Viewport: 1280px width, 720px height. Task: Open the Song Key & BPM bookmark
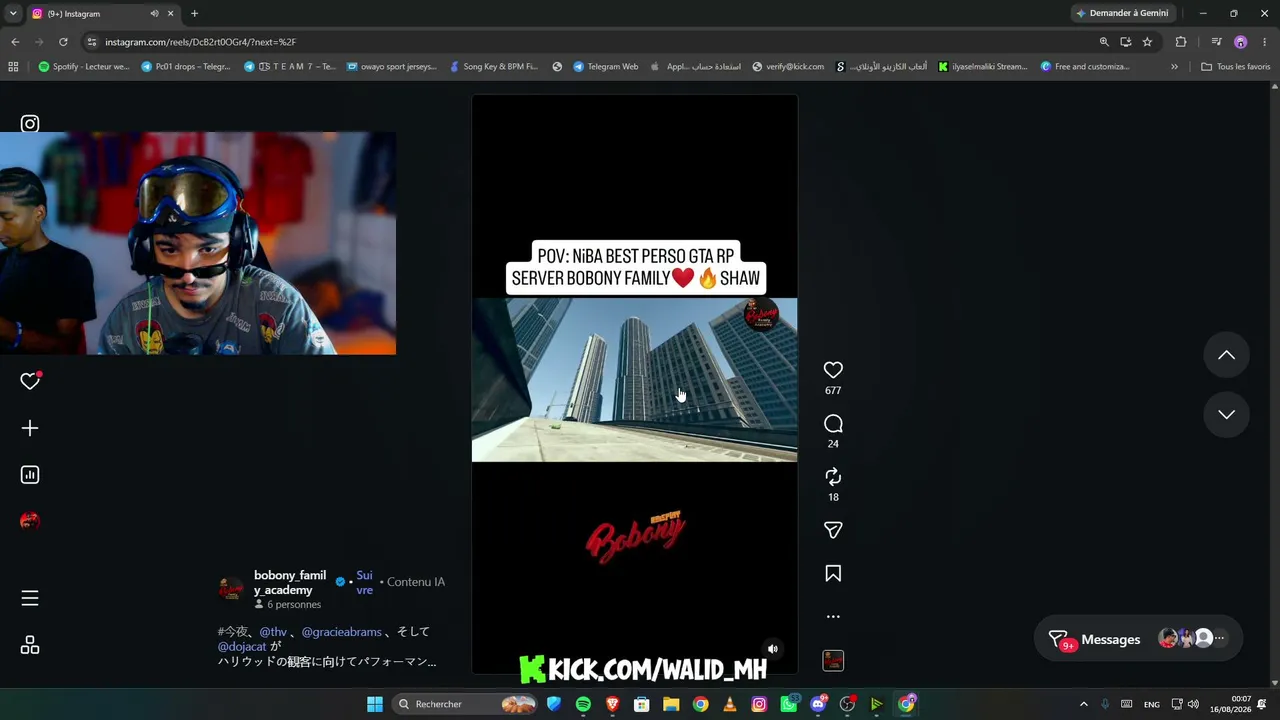pyautogui.click(x=494, y=67)
